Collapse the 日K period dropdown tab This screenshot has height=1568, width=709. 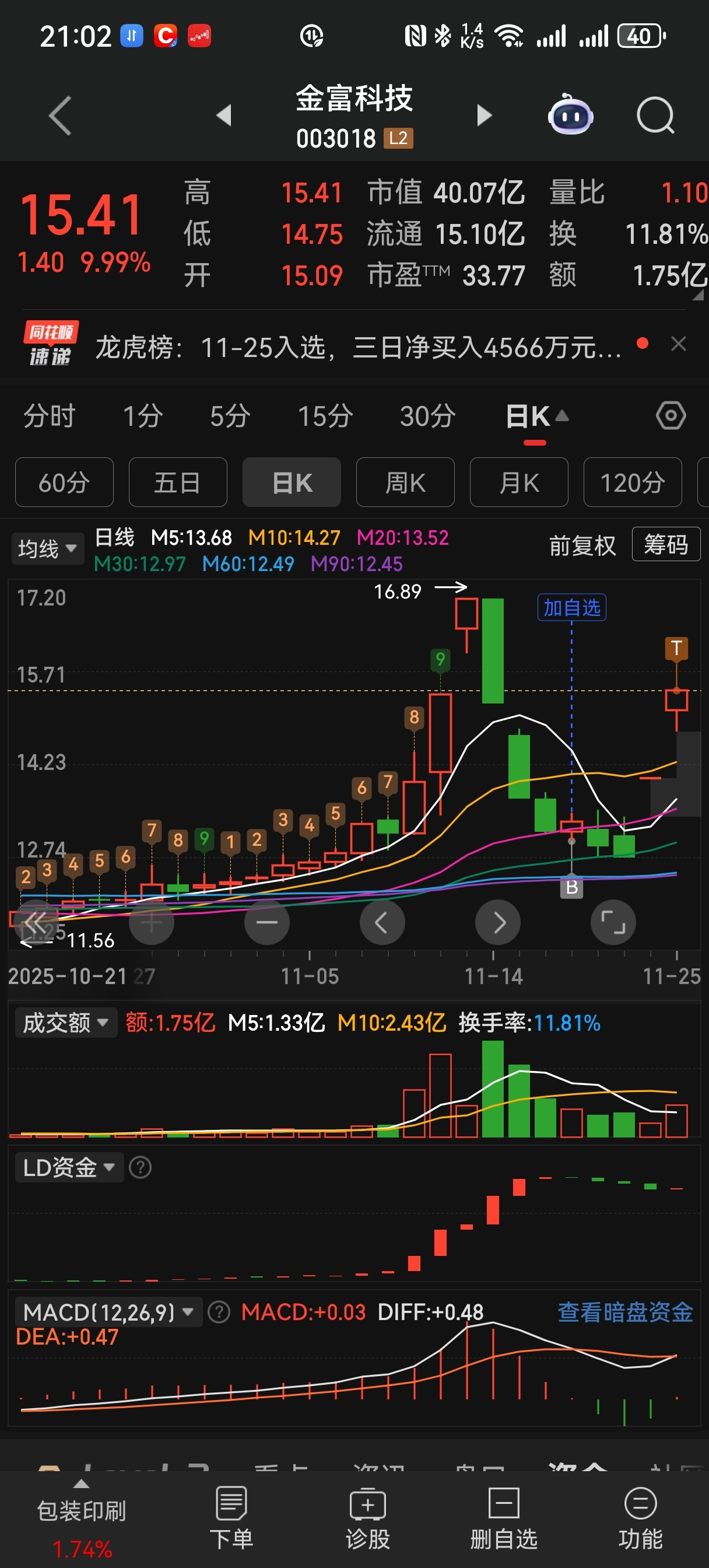point(536,417)
